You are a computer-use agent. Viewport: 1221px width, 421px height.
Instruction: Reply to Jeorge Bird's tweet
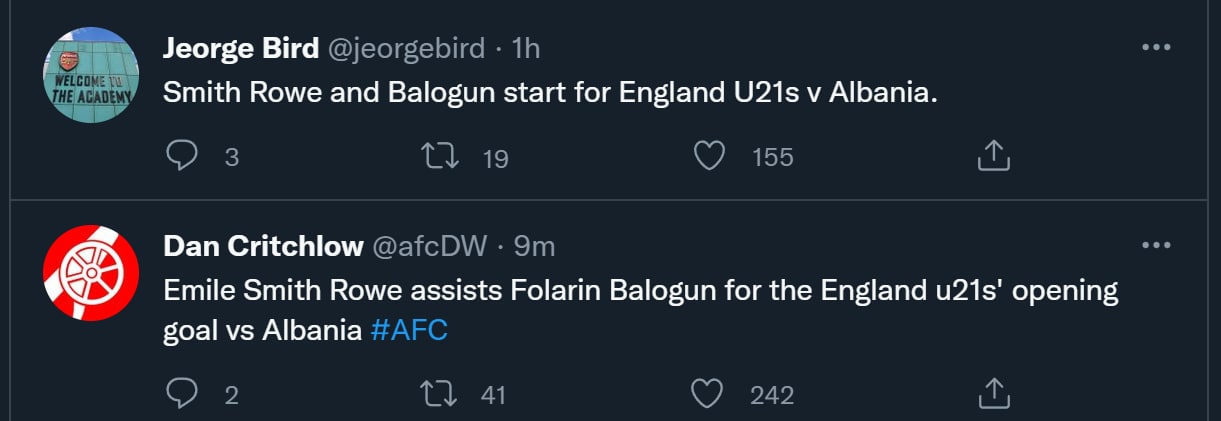click(x=181, y=156)
